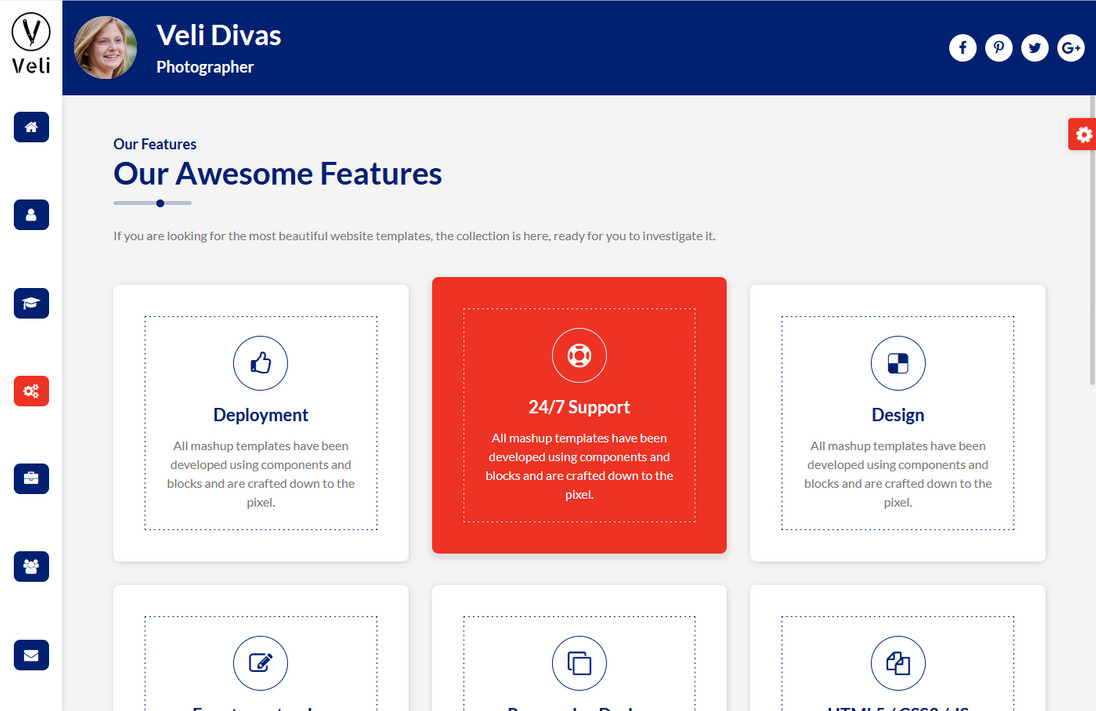Click the overlapping squares icon in bottom card
Screen dimensions: 1096x711
tap(579, 663)
